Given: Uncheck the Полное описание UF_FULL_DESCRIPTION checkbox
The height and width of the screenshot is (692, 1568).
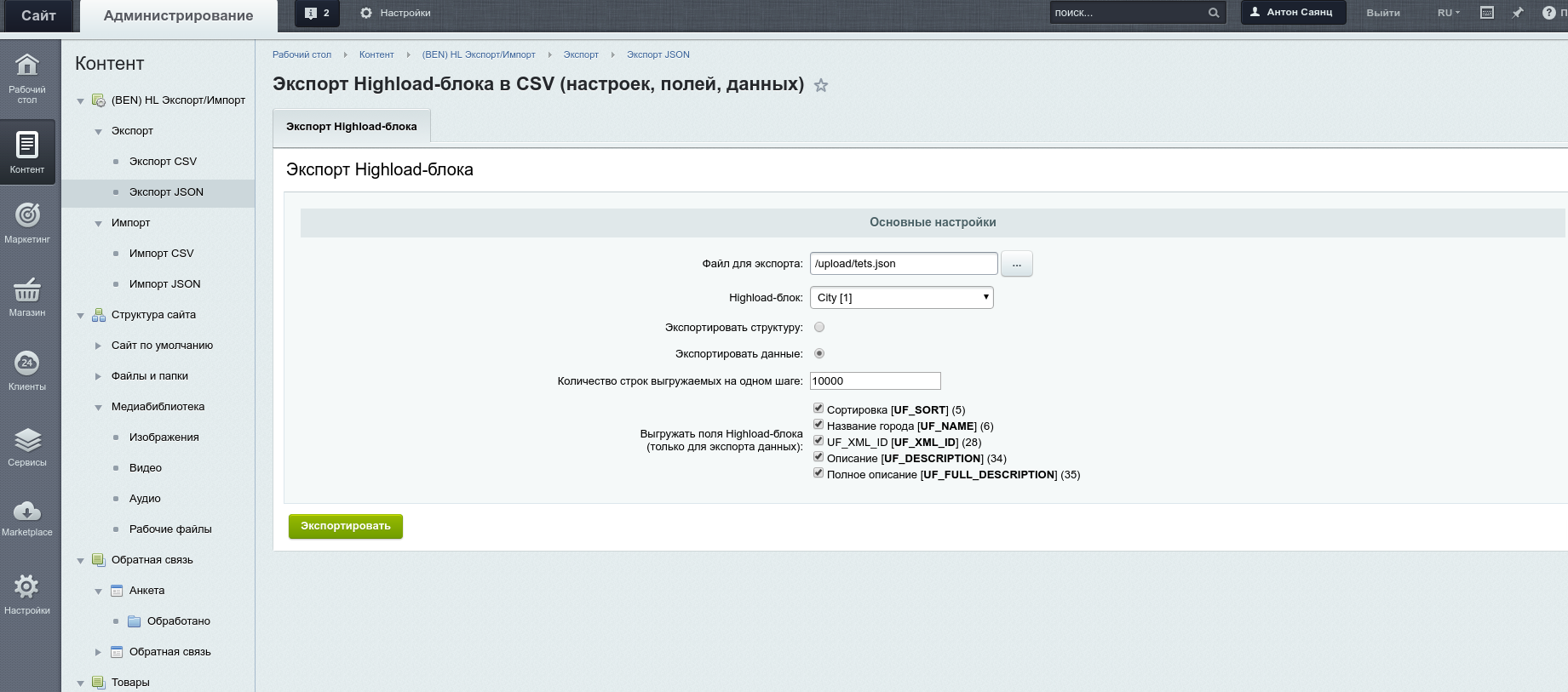Looking at the screenshot, I should pos(818,473).
